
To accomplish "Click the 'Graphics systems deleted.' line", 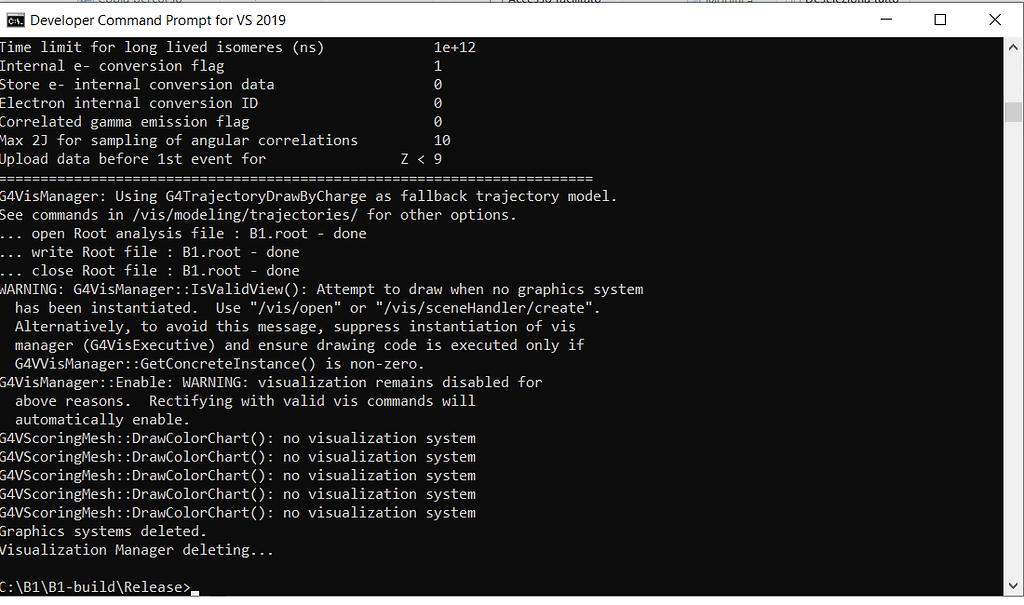I will 103,531.
